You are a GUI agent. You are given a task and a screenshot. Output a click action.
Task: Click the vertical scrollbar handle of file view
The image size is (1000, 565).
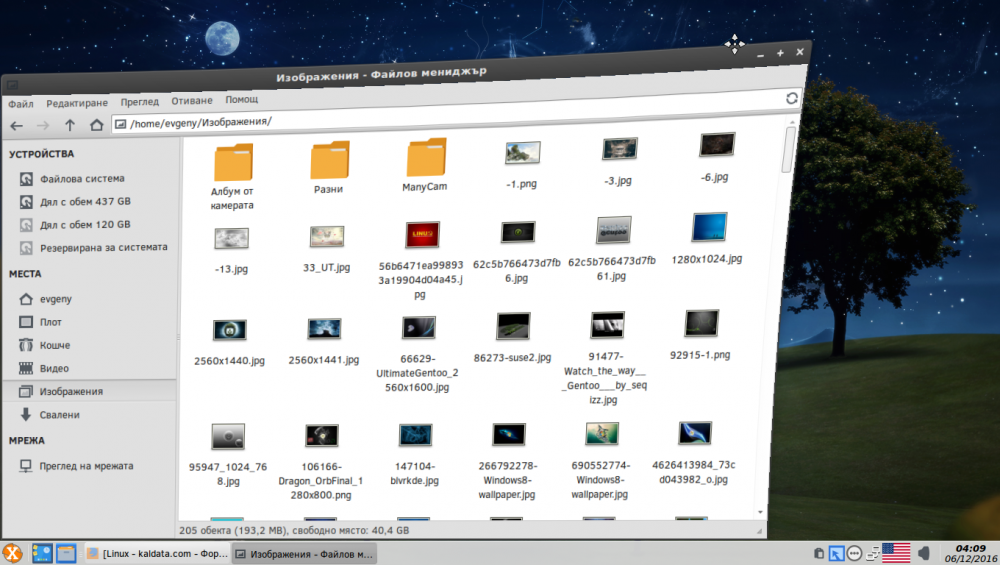coord(790,149)
